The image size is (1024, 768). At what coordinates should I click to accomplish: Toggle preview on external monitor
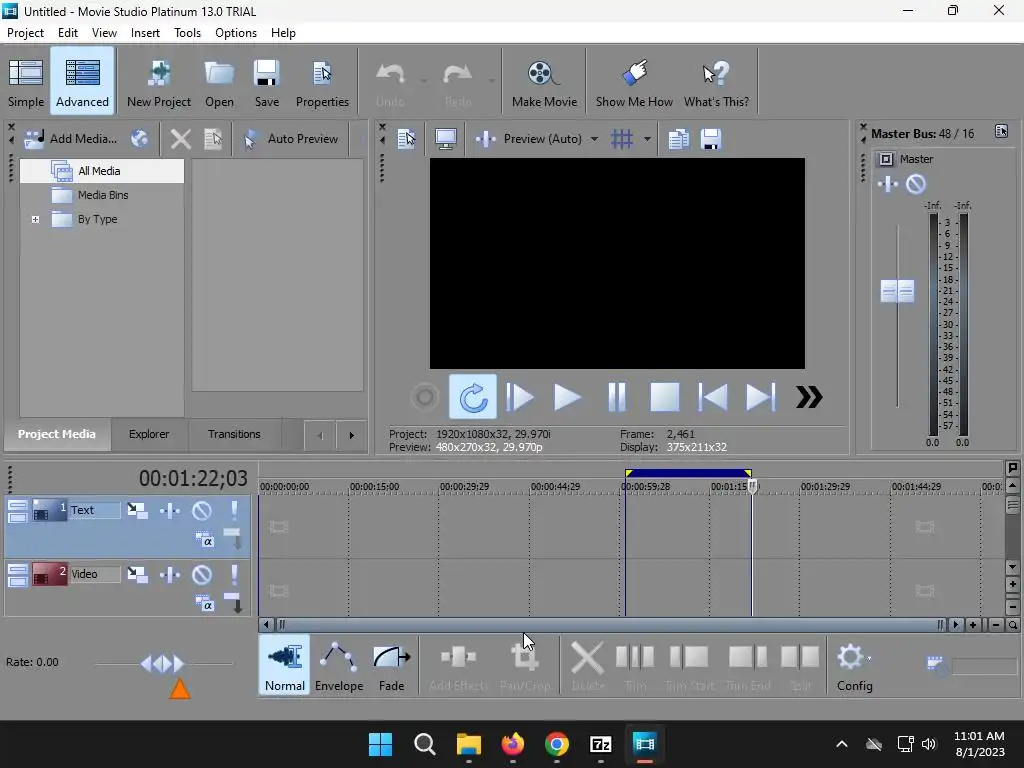pos(445,138)
